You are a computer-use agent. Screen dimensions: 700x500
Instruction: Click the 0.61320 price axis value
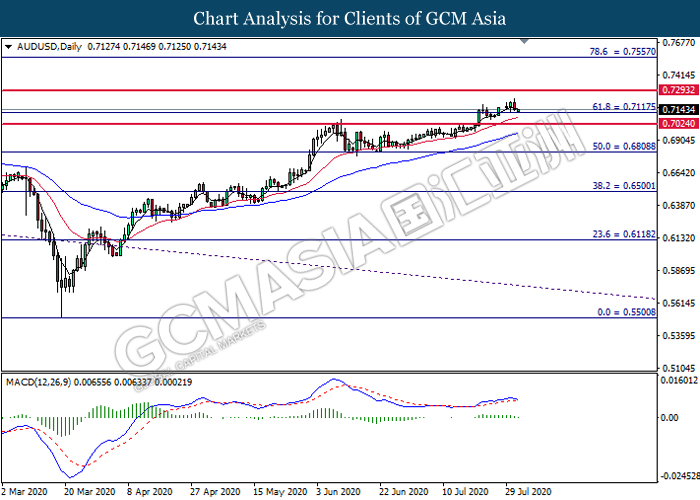click(x=679, y=238)
